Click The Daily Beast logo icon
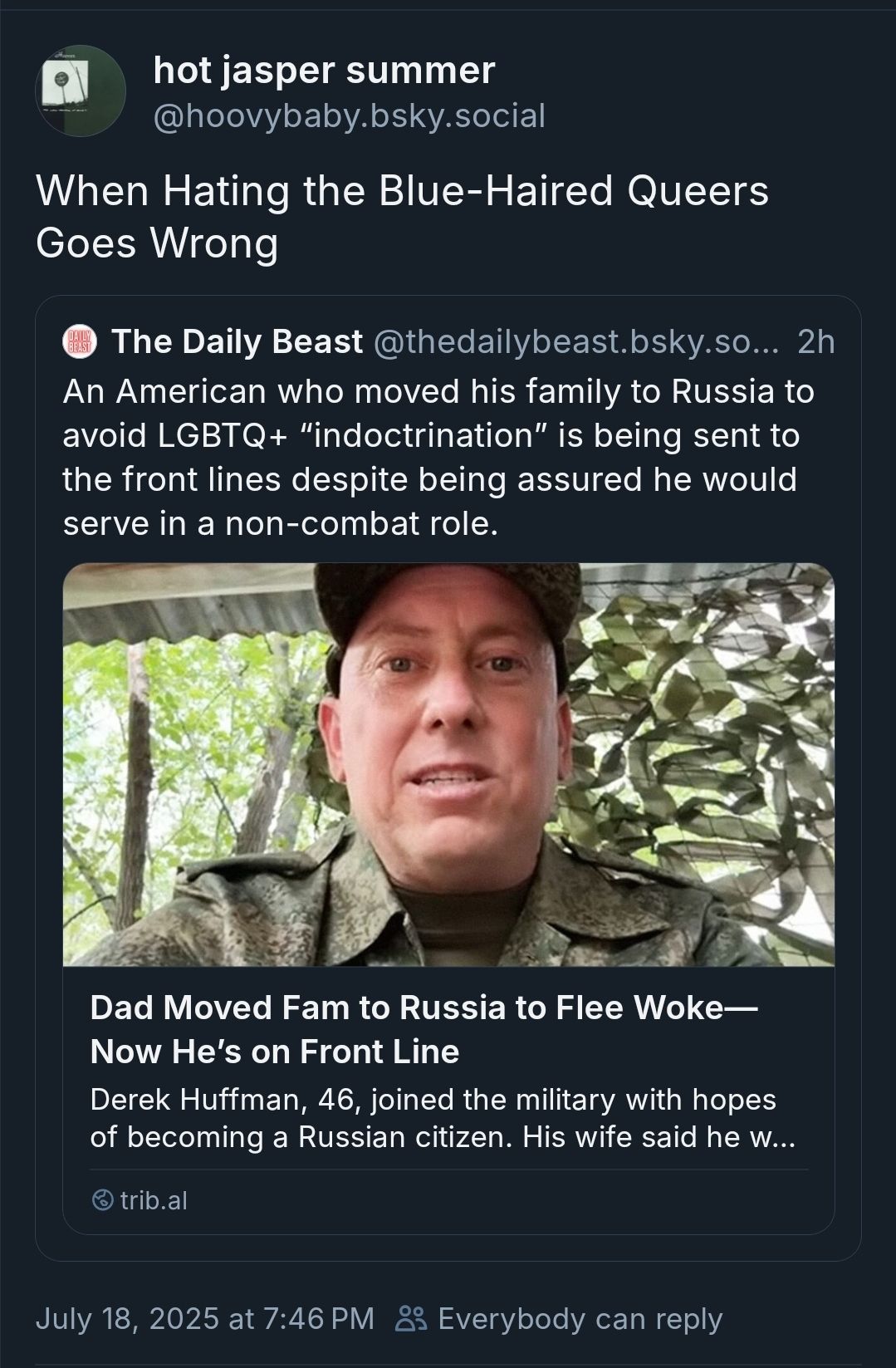896x1368 pixels. point(81,342)
